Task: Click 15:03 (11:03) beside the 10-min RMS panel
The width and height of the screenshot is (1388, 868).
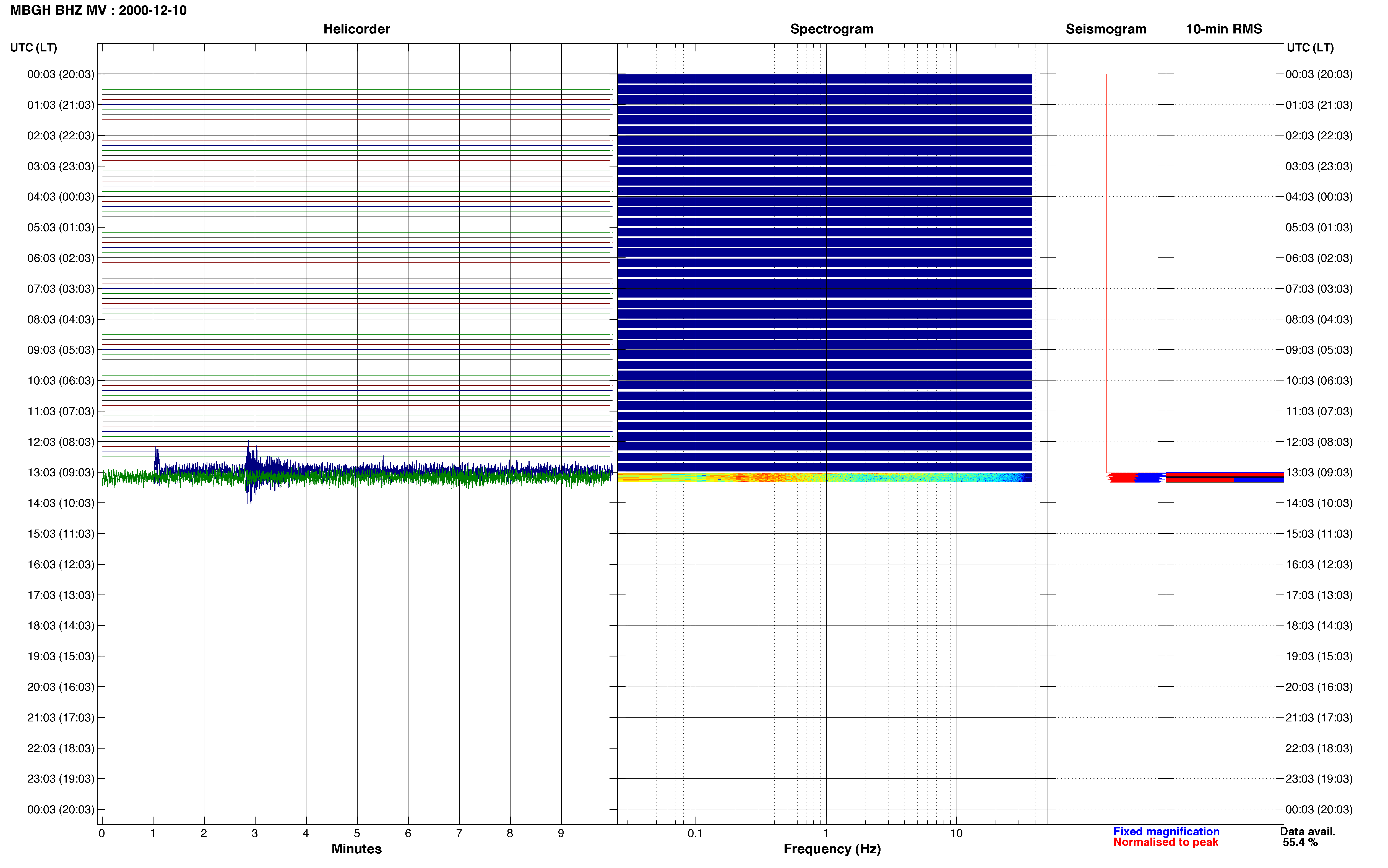Action: pos(1319,534)
